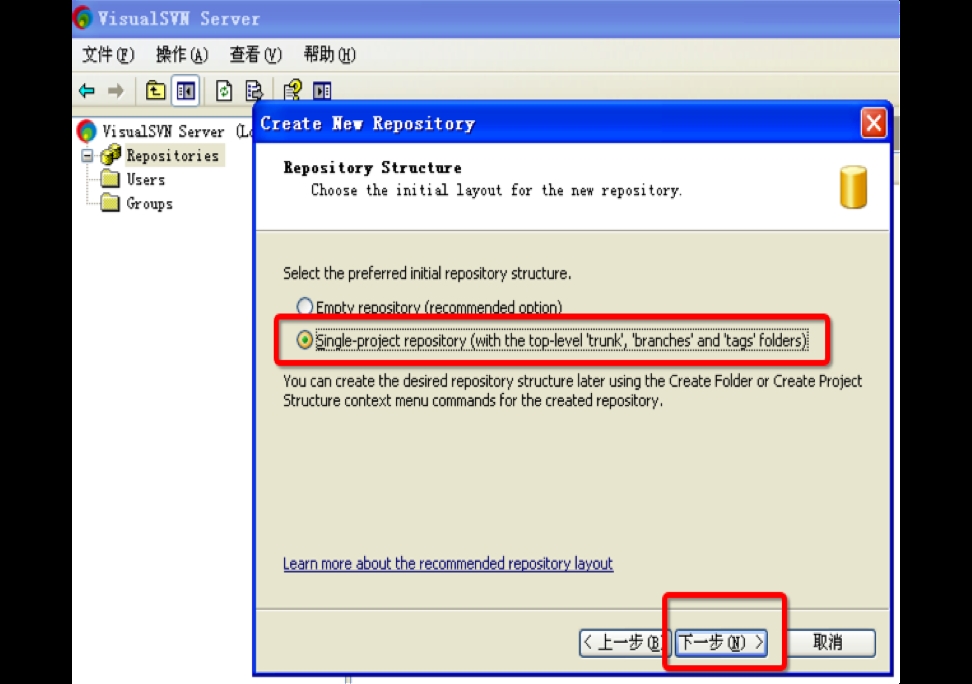
Task: Select the VisualSVN Server root node icon
Action: pos(87,131)
